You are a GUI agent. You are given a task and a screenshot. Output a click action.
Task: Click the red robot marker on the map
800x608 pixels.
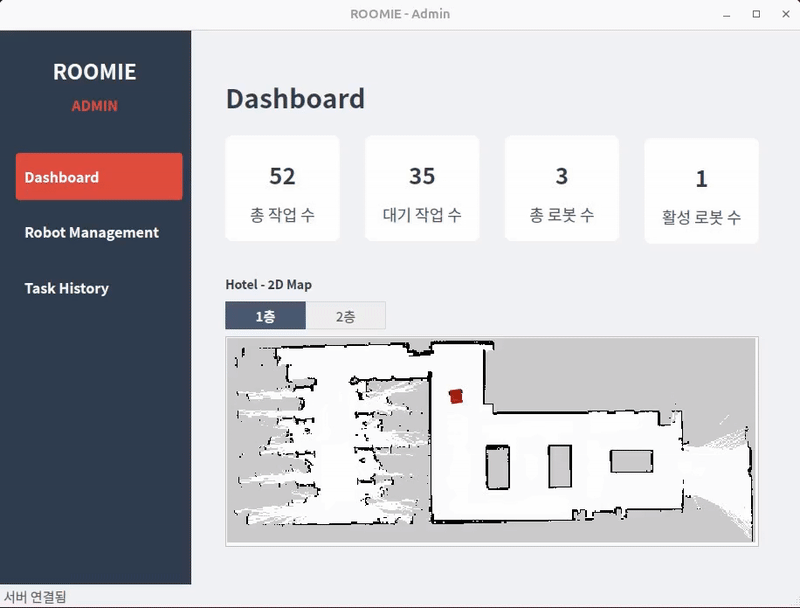[456, 396]
